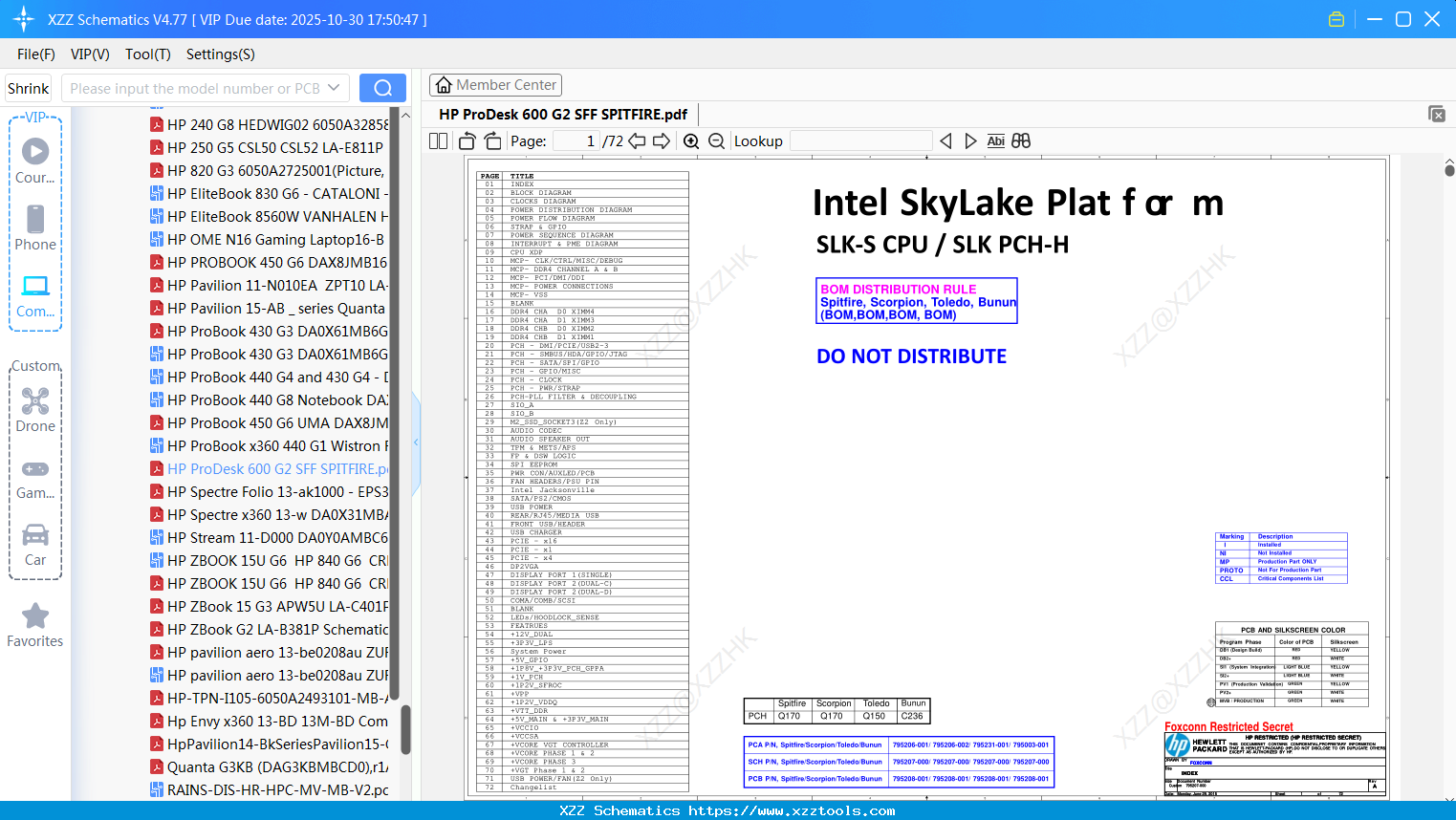Select the HP ProDesk 600 G2 SFF SPITFIRE.pdf tab
Image resolution: width=1456 pixels, height=820 pixels.
point(563,114)
